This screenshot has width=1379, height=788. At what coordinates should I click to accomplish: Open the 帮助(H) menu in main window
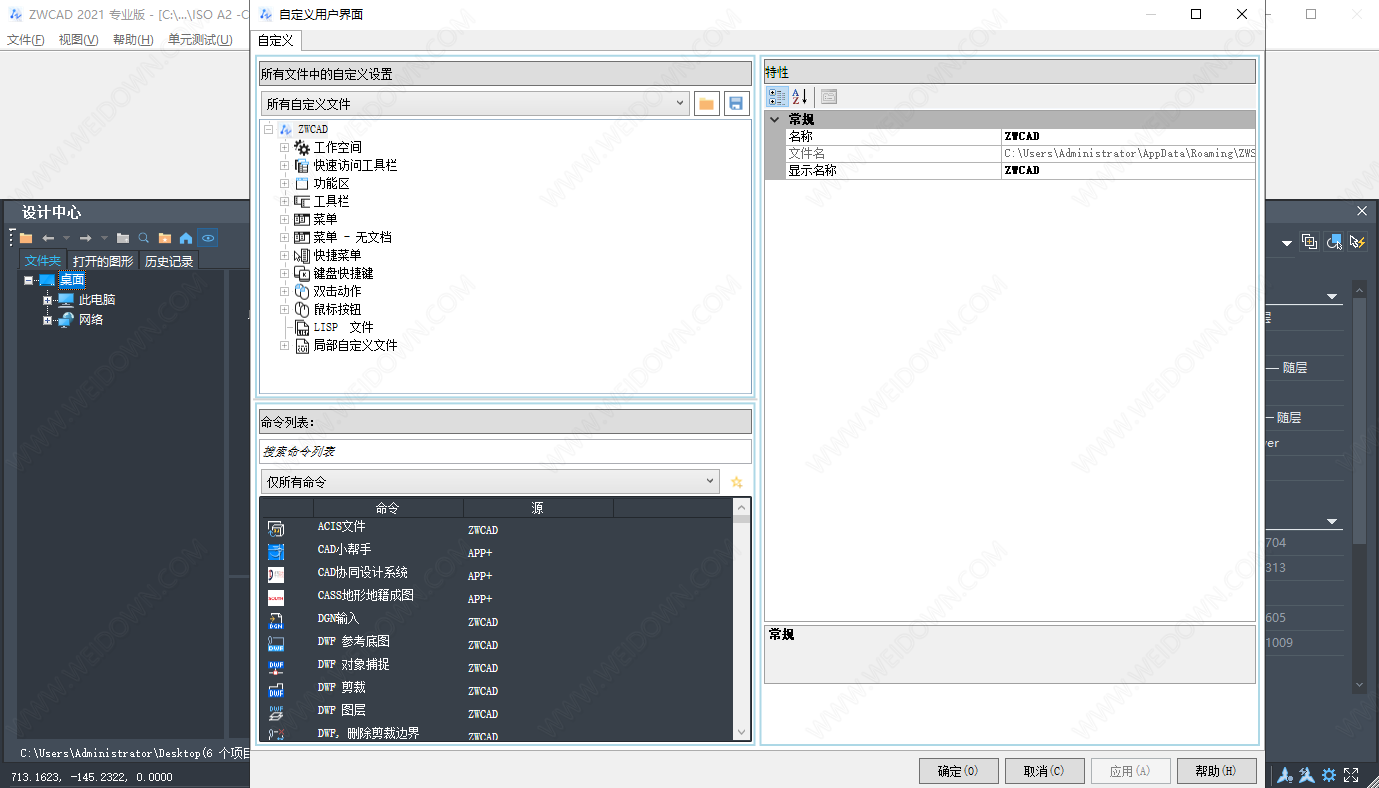(133, 40)
